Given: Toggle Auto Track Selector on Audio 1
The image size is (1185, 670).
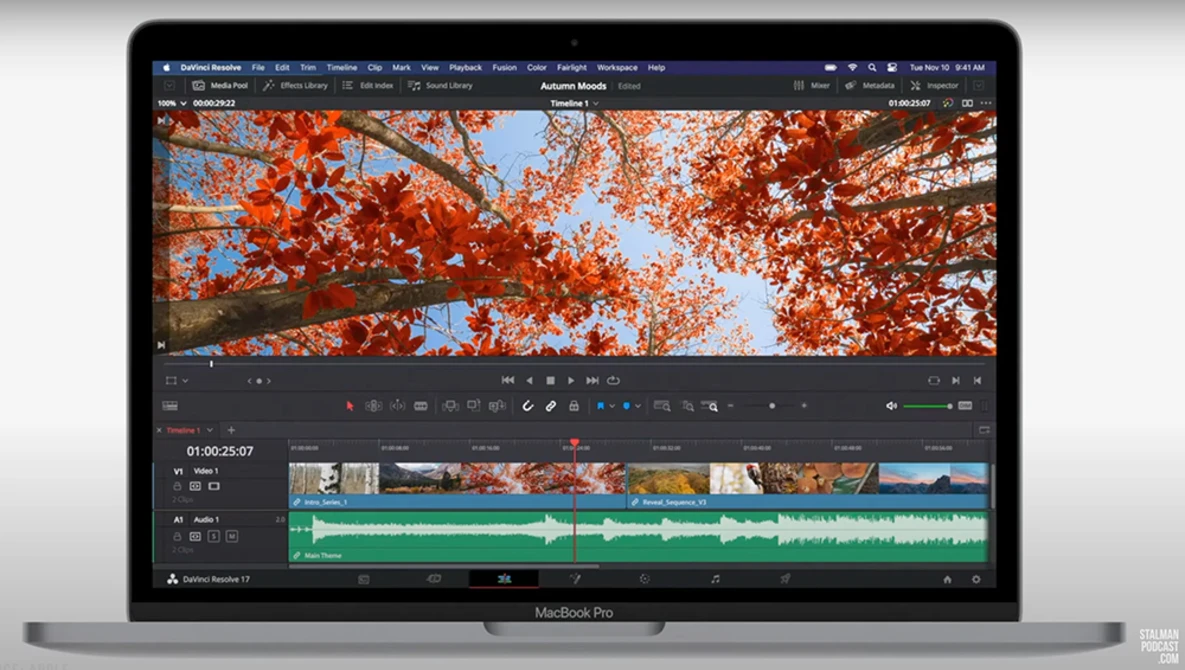Looking at the screenshot, I should coord(195,536).
